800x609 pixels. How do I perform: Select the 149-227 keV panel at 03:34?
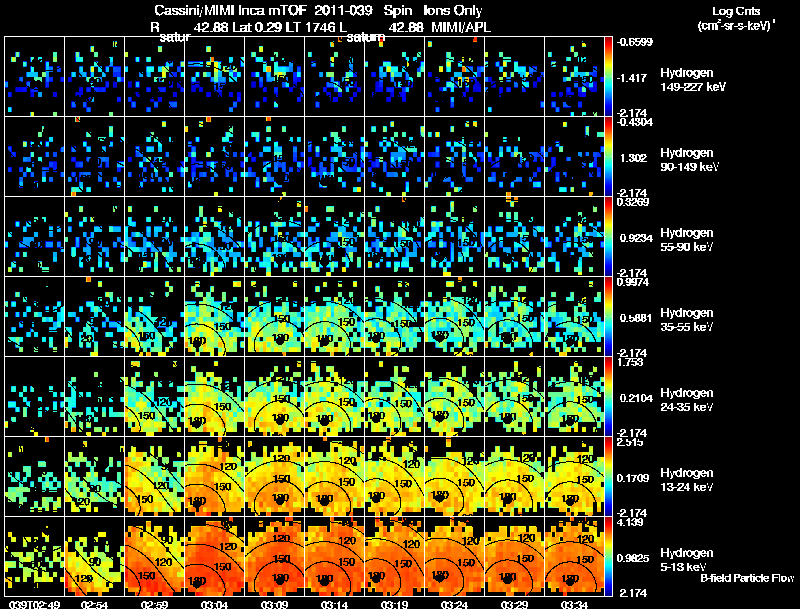[574, 77]
